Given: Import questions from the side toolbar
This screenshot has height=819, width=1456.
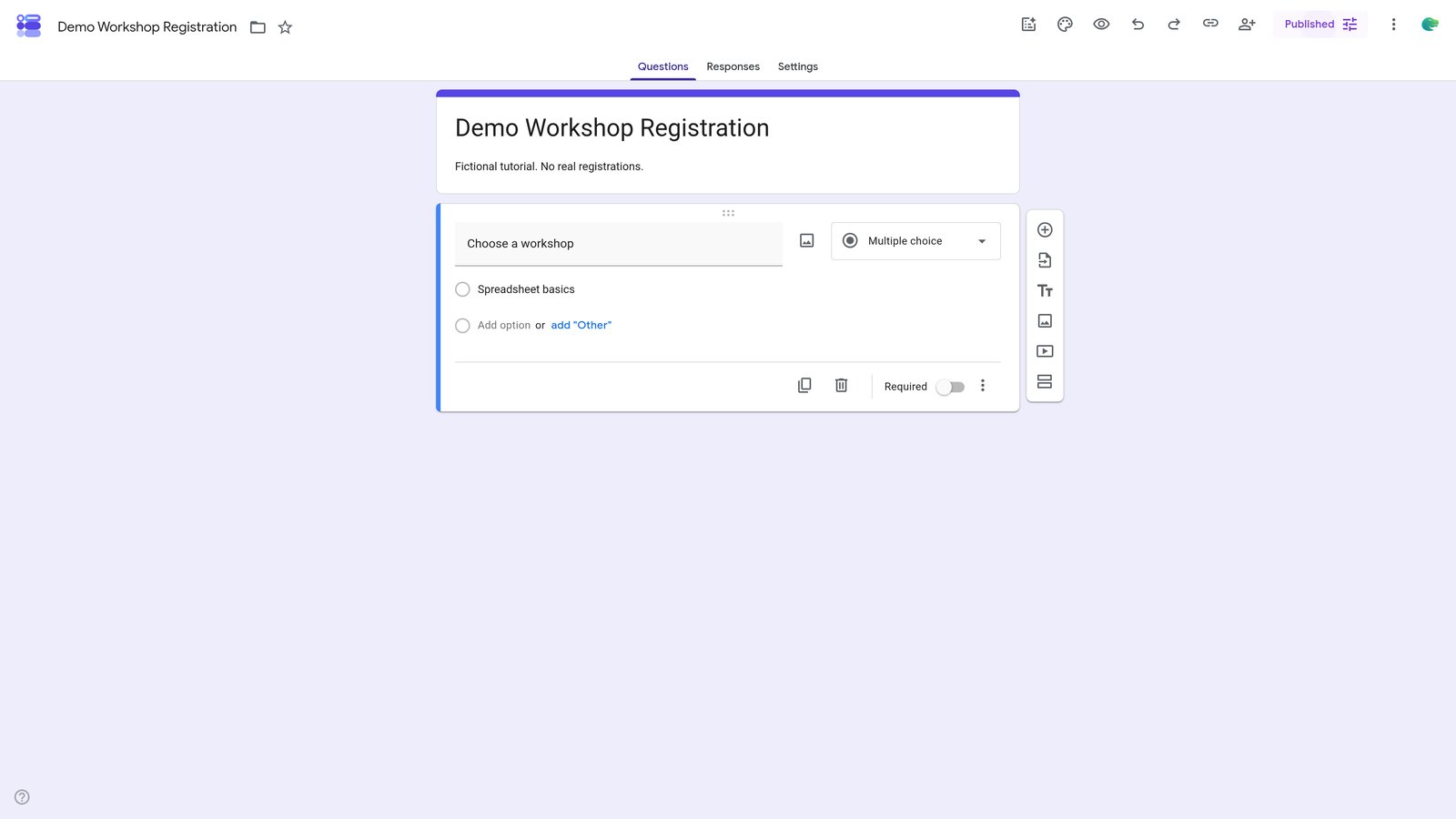Looking at the screenshot, I should tap(1045, 260).
